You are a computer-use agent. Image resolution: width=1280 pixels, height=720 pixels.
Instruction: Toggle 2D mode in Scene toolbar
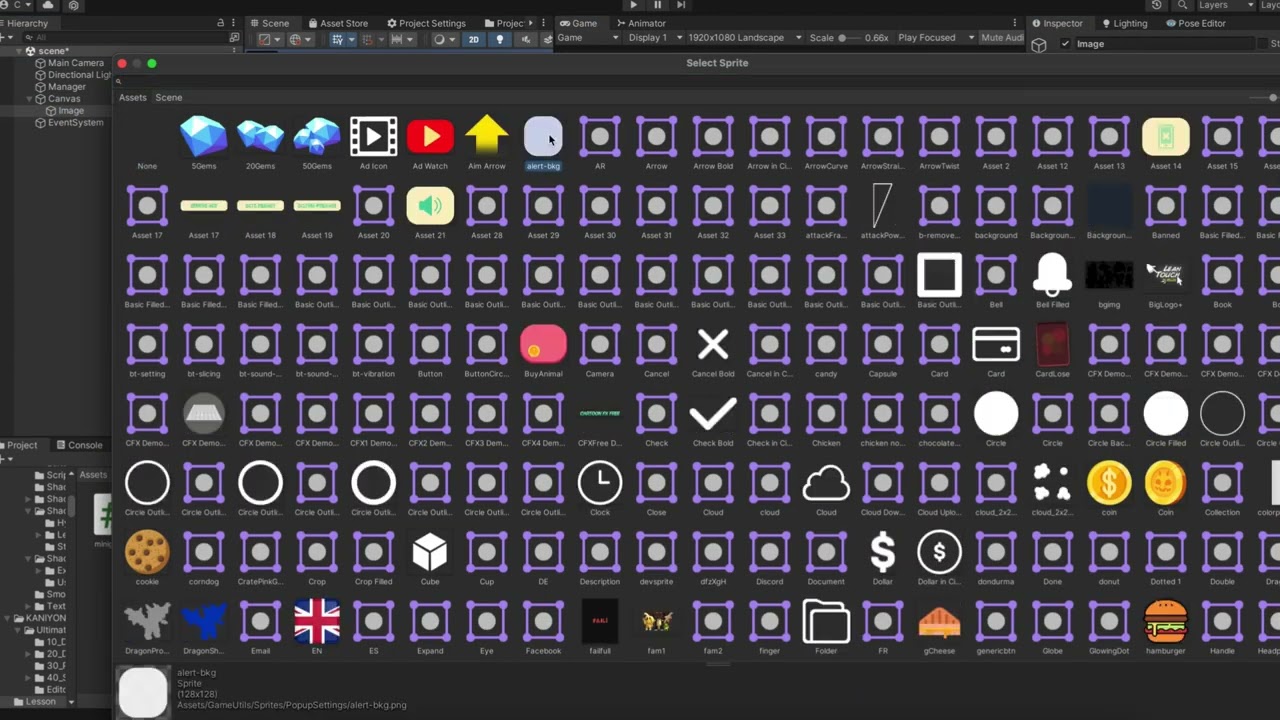474,39
